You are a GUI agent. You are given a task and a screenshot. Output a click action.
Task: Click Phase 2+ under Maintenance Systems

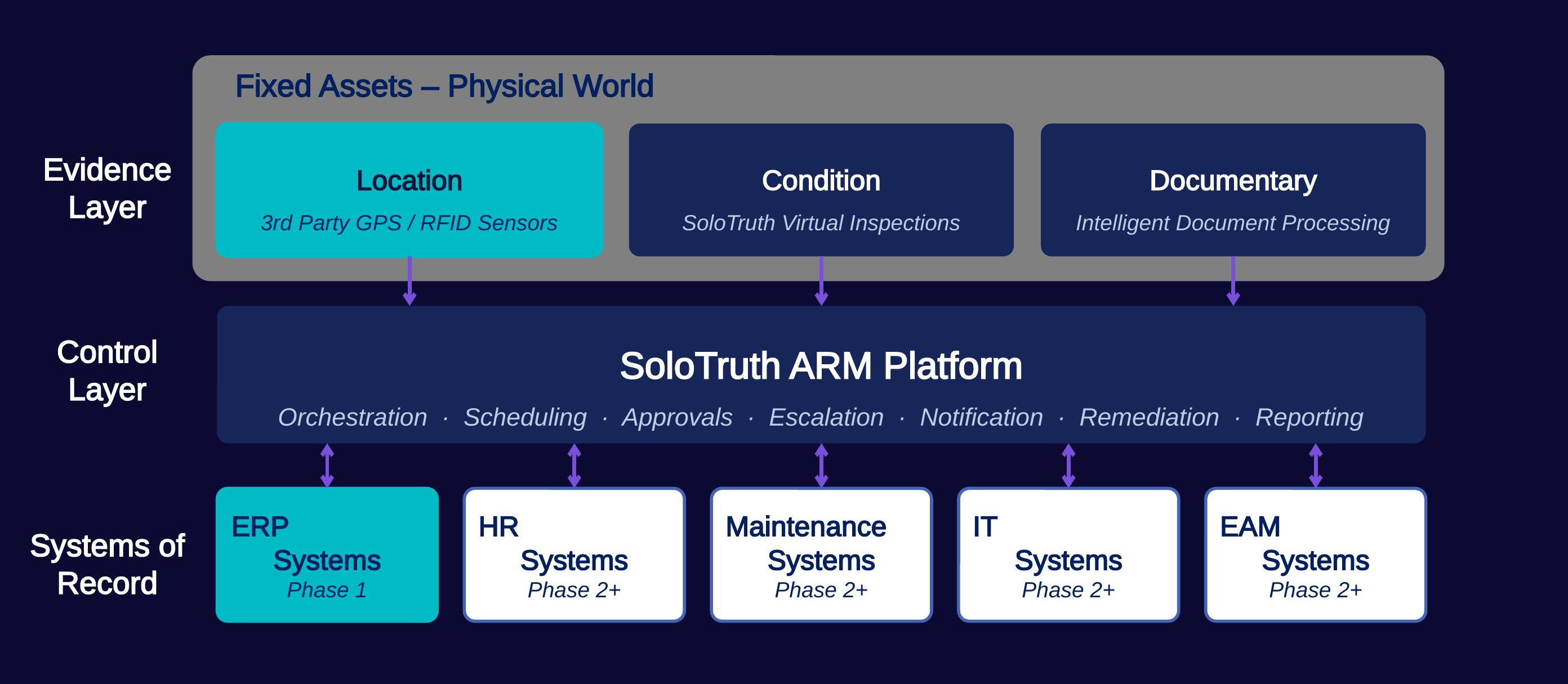pos(821,589)
